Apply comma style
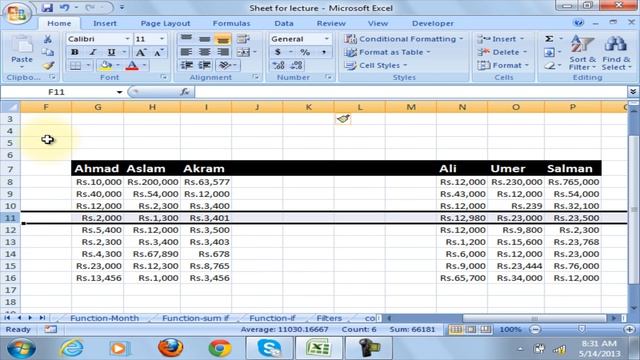Viewport: 640px width, 360px height. point(324,52)
